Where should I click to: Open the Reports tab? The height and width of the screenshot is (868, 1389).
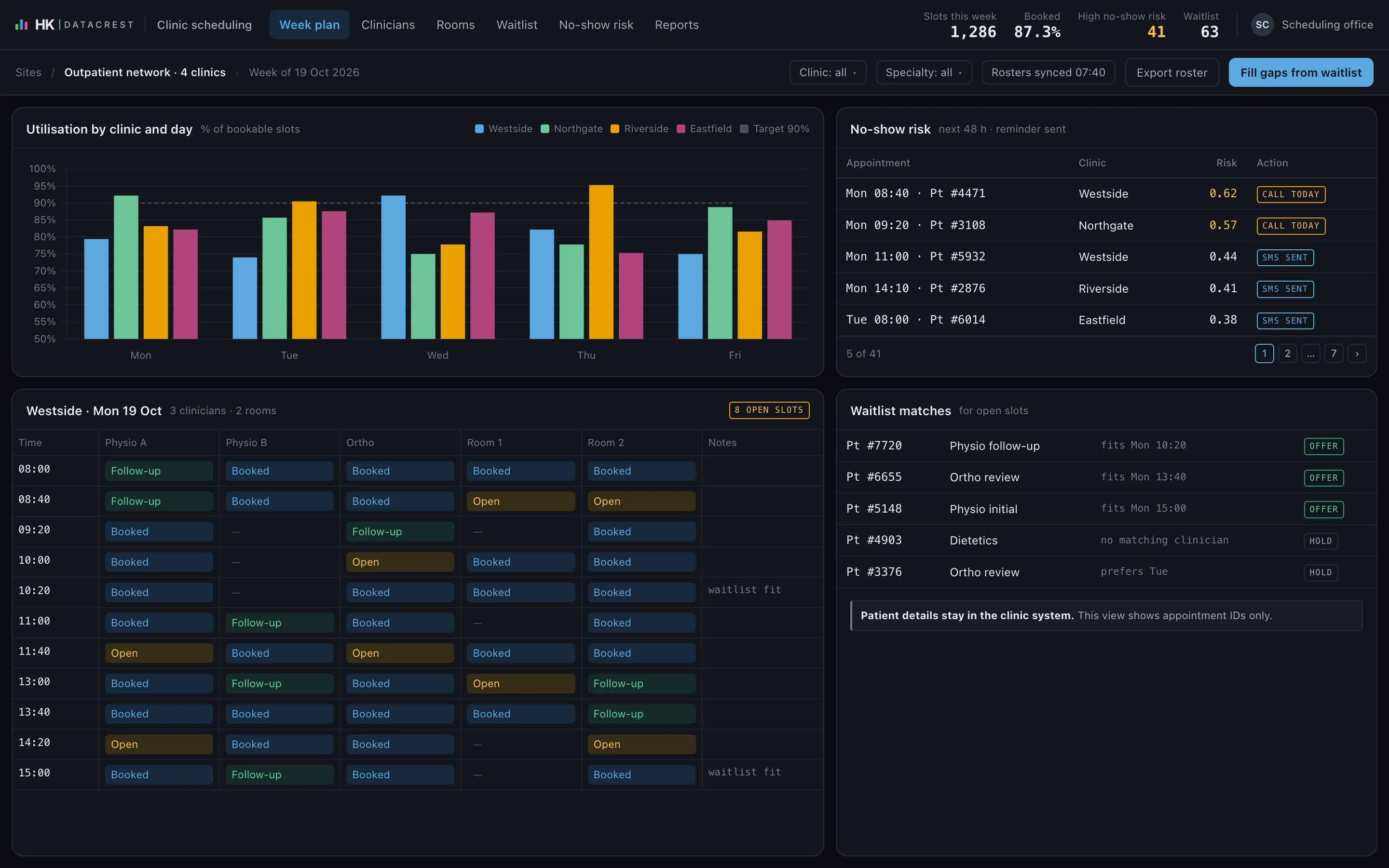[x=677, y=25]
